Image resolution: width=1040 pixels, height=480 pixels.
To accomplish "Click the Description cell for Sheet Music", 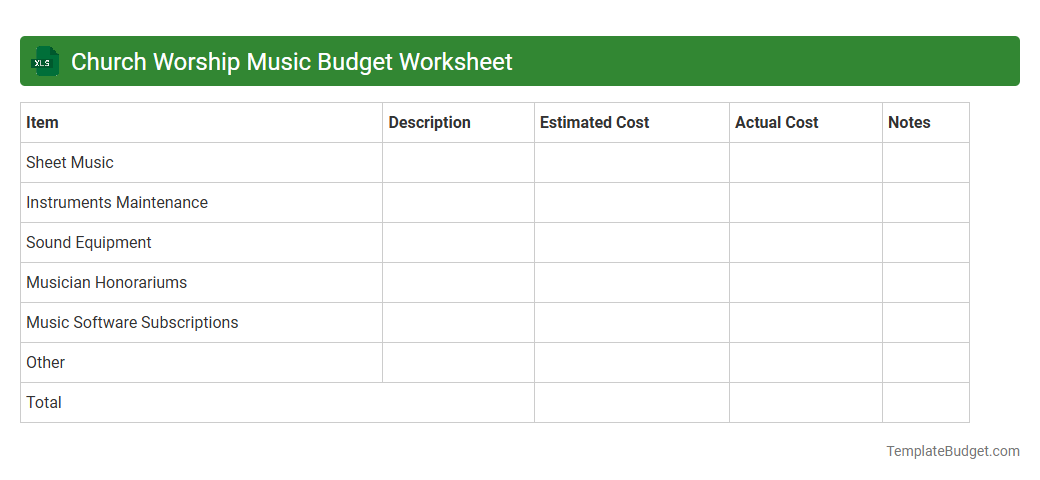I will [458, 162].
